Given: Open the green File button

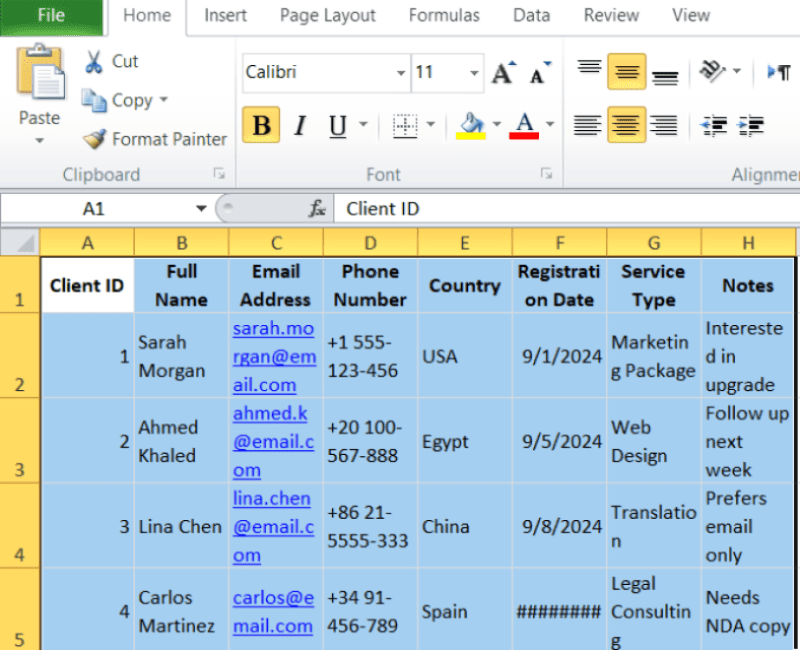Looking at the screenshot, I should pos(52,16).
